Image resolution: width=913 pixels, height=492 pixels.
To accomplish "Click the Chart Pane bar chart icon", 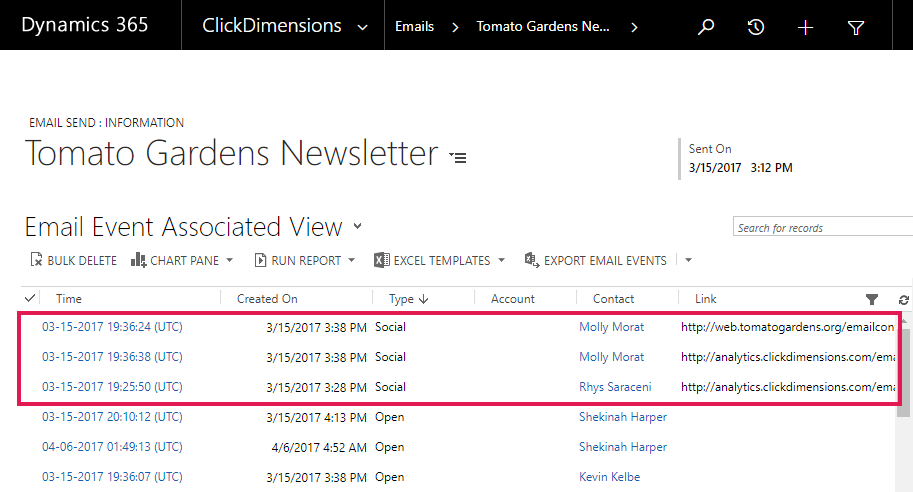I will [138, 260].
